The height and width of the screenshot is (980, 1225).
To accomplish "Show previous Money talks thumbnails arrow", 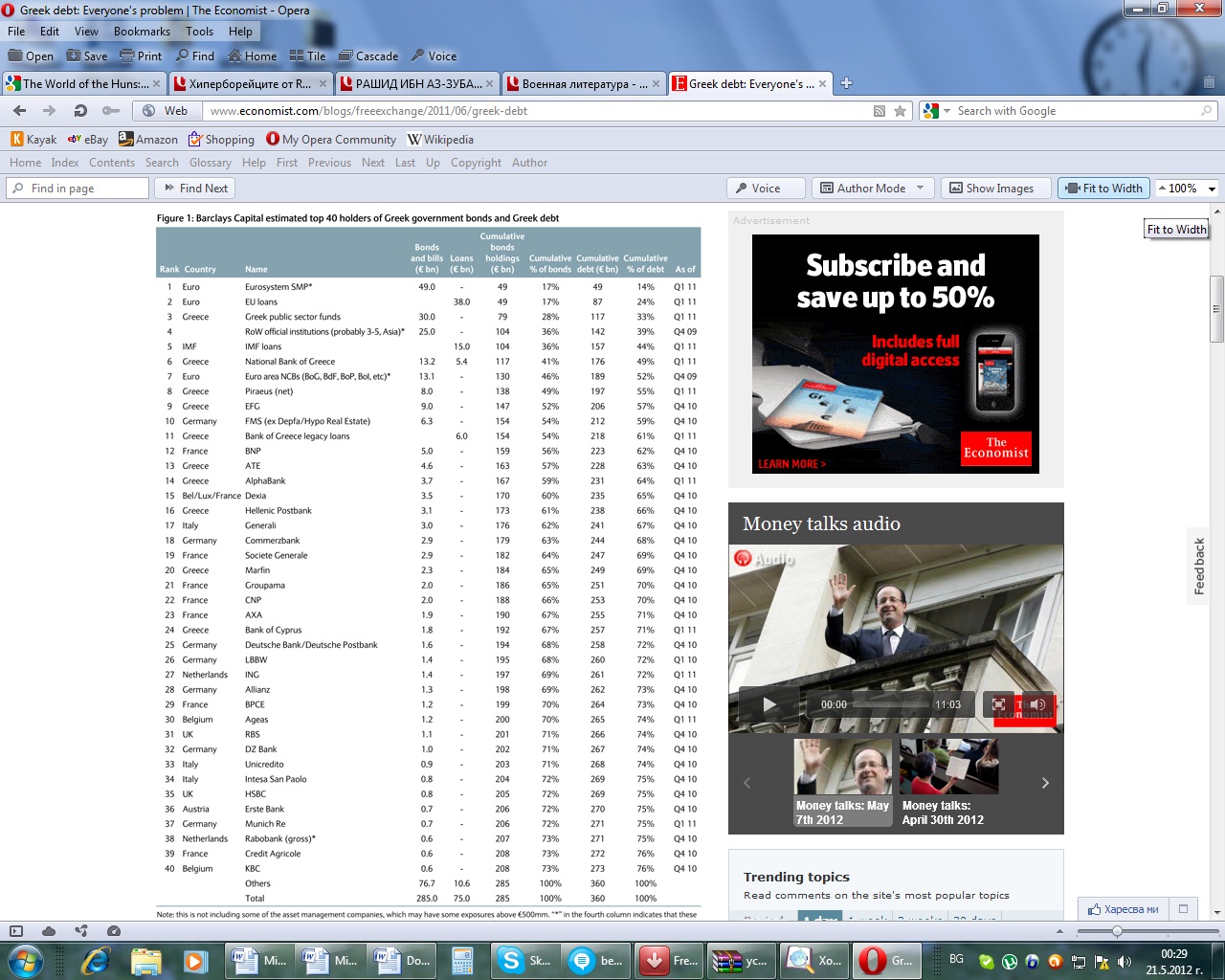I will tap(747, 783).
